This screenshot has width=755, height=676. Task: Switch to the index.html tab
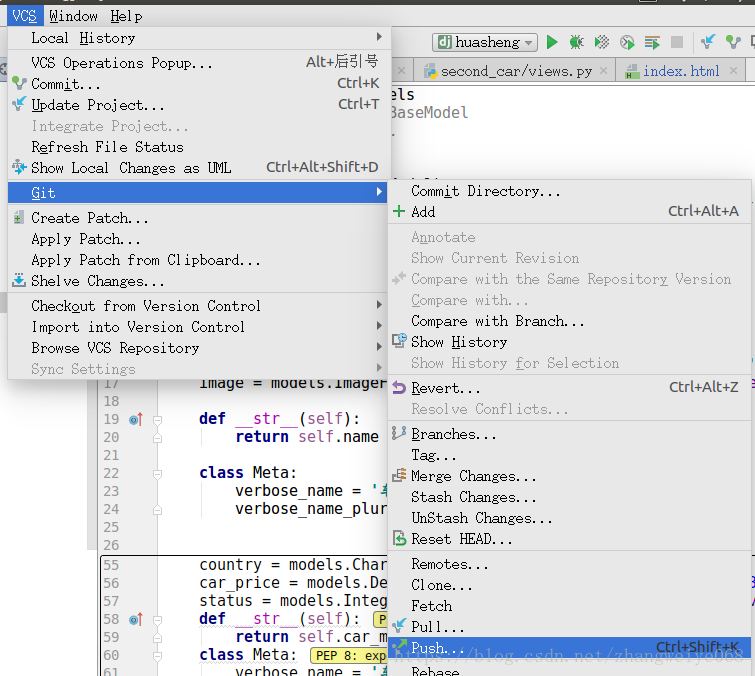pyautogui.click(x=681, y=71)
